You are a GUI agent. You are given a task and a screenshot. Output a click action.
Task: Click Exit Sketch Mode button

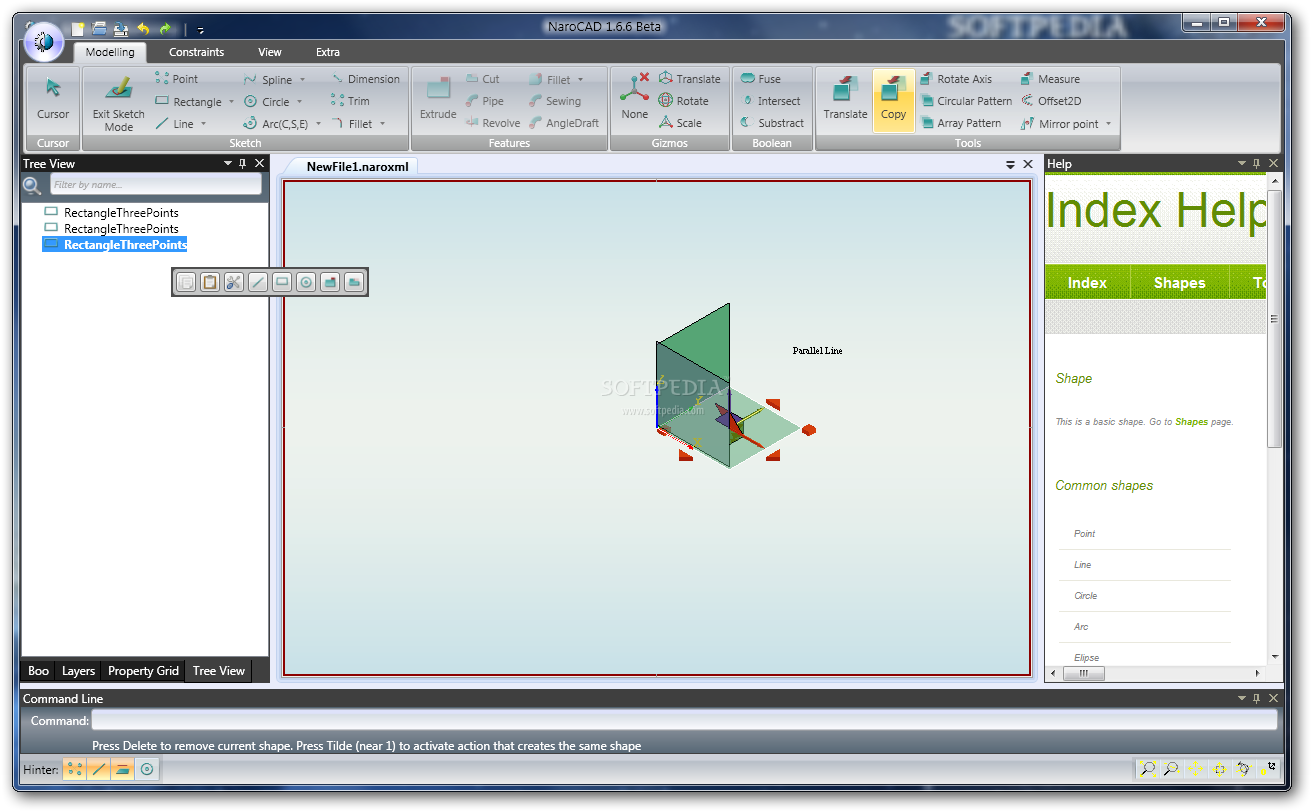(119, 104)
